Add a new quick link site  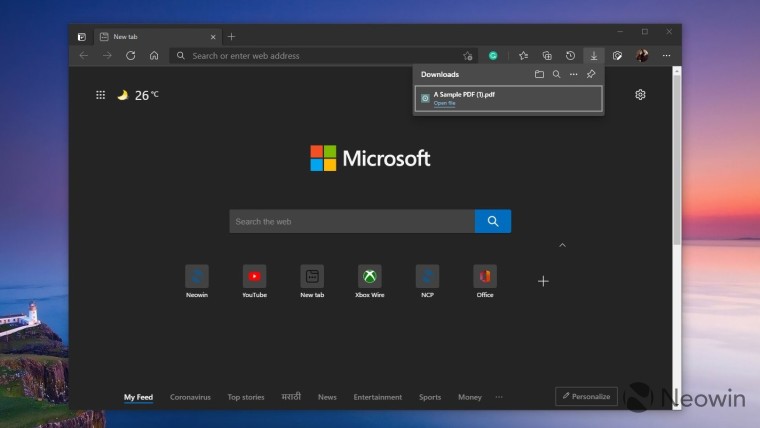(543, 281)
